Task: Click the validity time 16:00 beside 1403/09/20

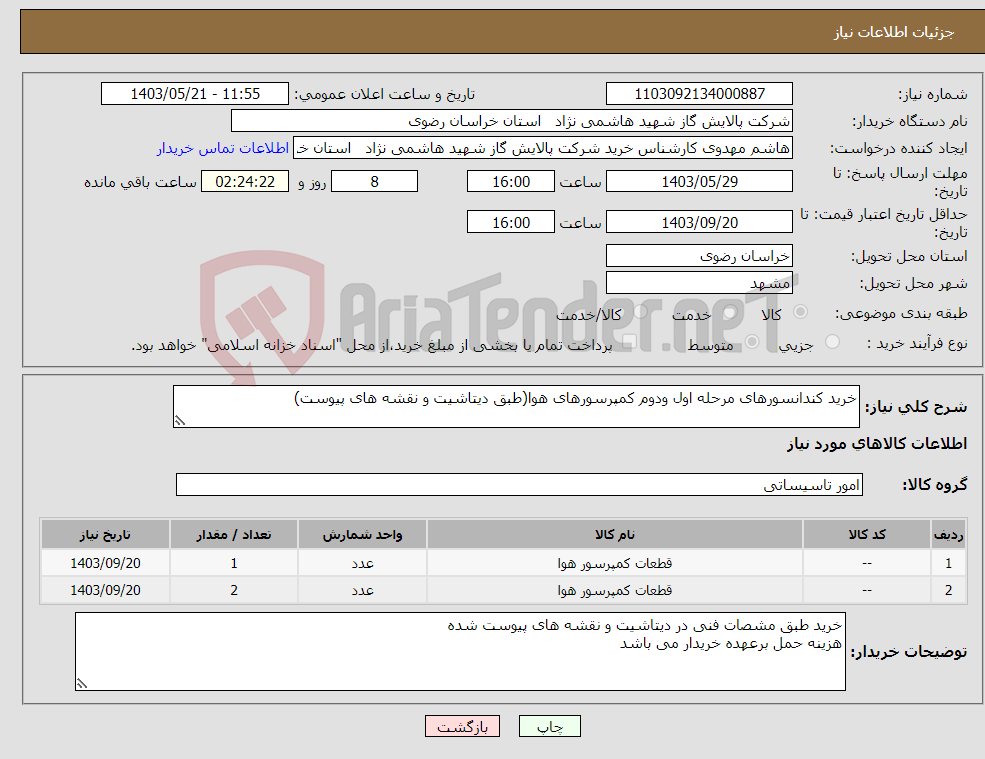Action: pyautogui.click(x=511, y=222)
